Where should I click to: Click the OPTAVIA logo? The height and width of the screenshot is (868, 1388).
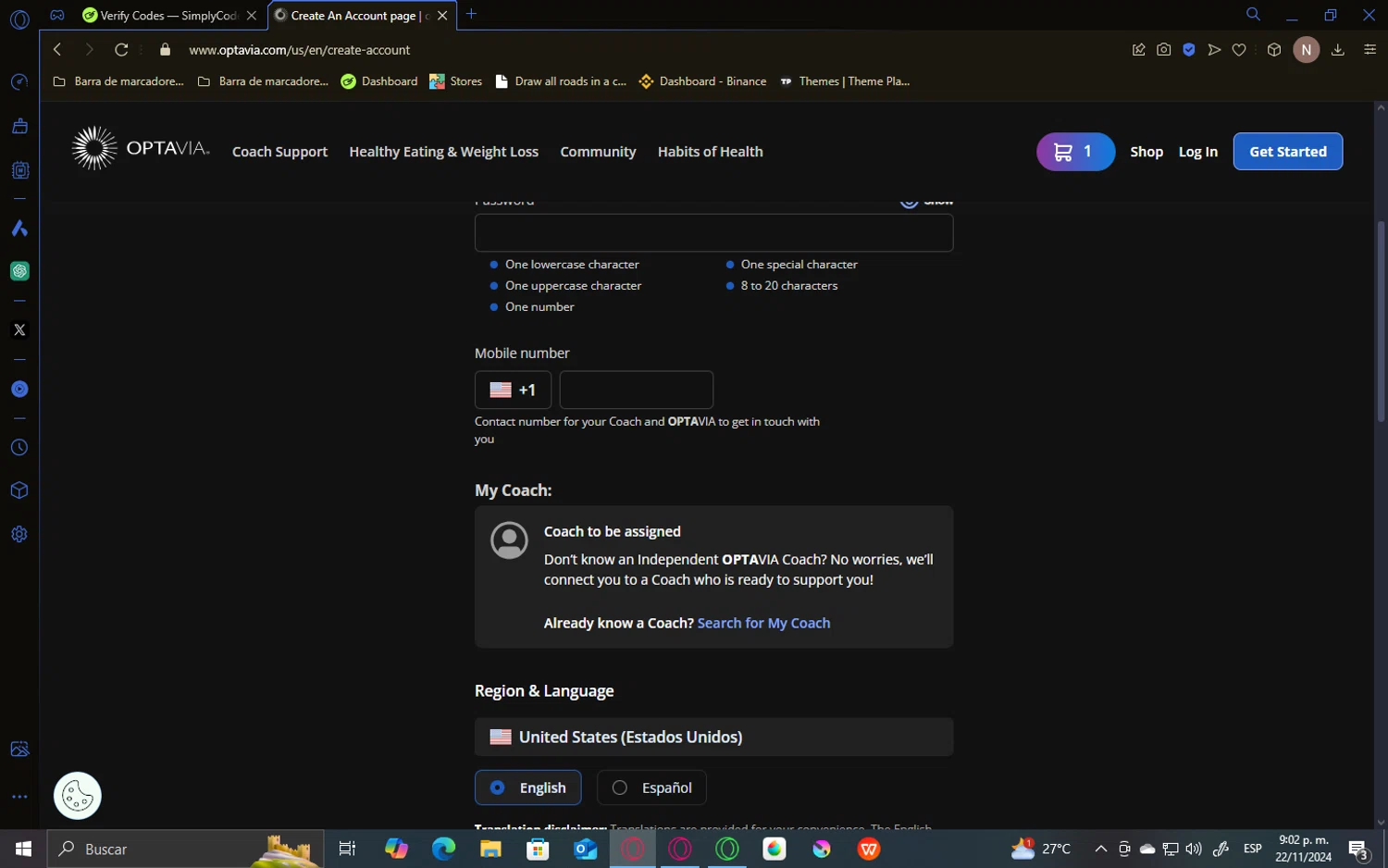coord(141,149)
